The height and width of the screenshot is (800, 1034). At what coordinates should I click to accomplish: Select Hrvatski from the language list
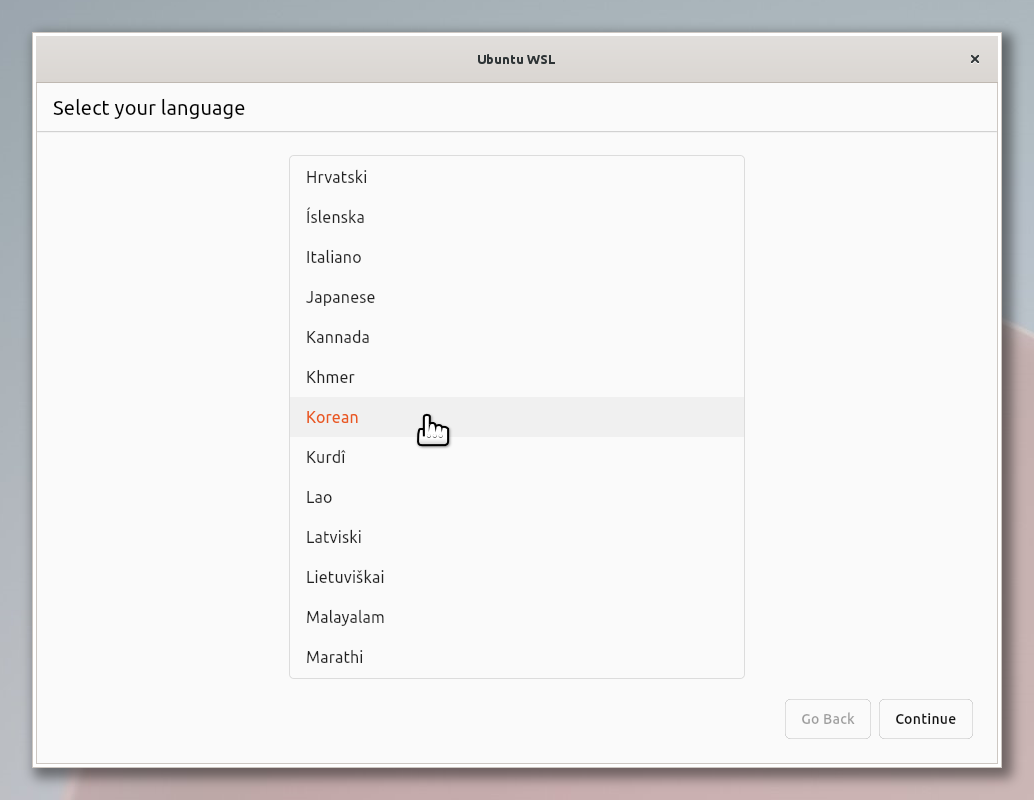(x=517, y=177)
